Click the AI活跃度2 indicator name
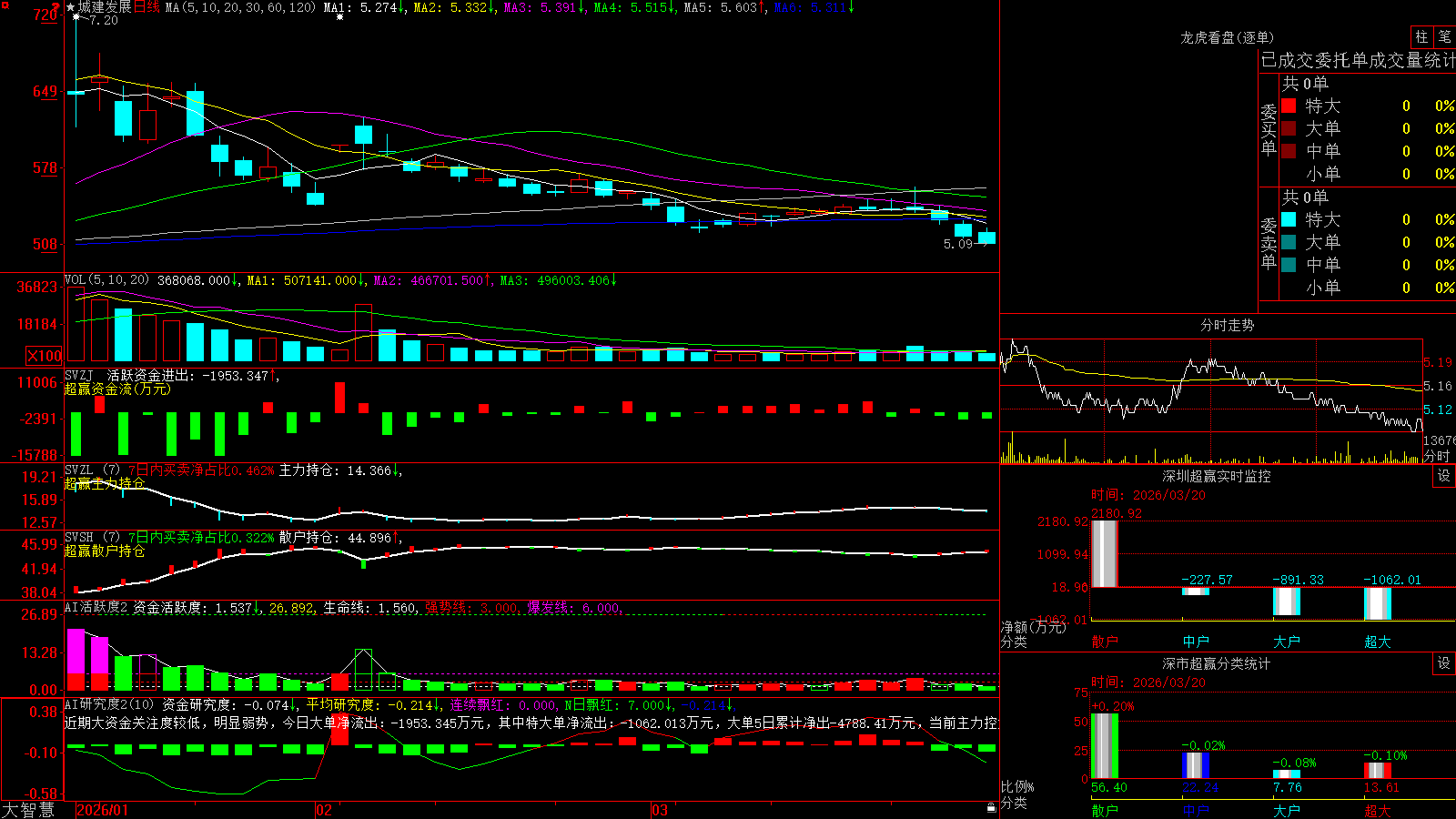Viewport: 1456px width, 819px height. pos(96,608)
